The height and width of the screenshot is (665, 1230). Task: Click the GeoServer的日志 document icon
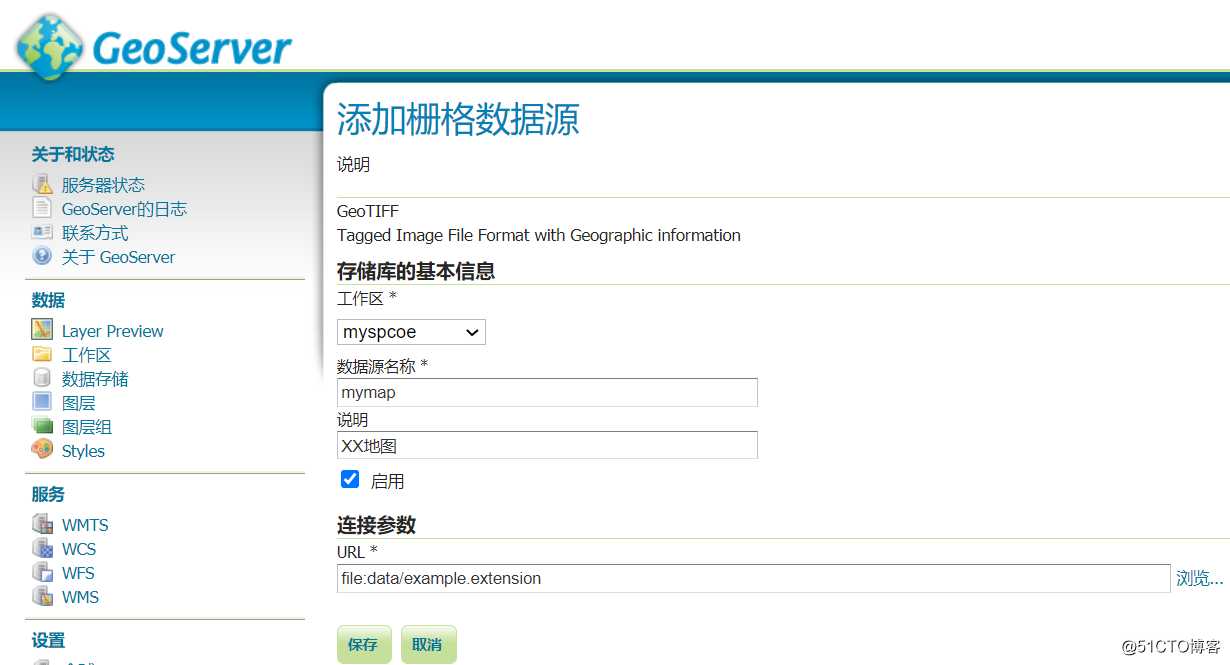click(x=42, y=208)
